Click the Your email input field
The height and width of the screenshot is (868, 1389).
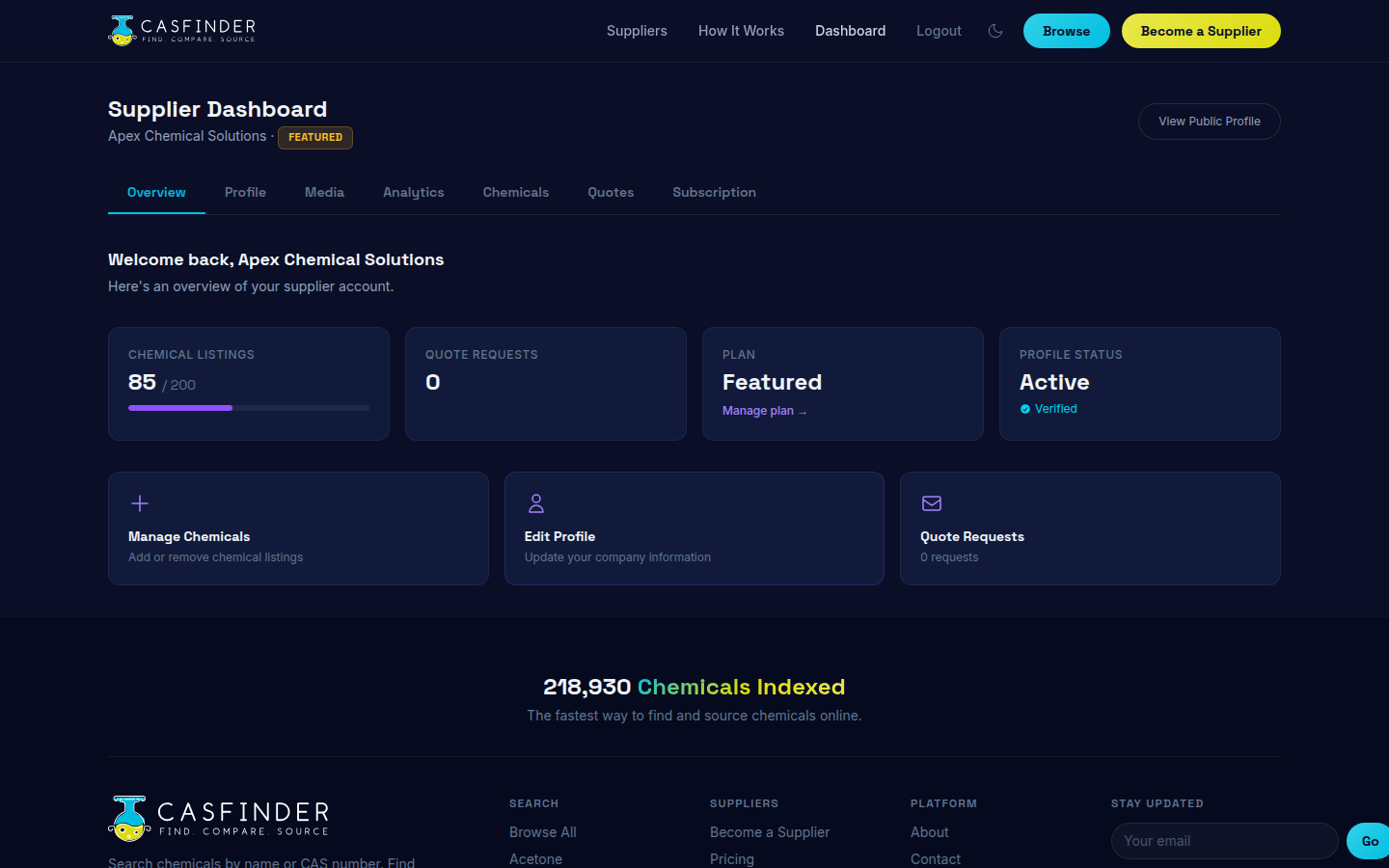(x=1223, y=840)
